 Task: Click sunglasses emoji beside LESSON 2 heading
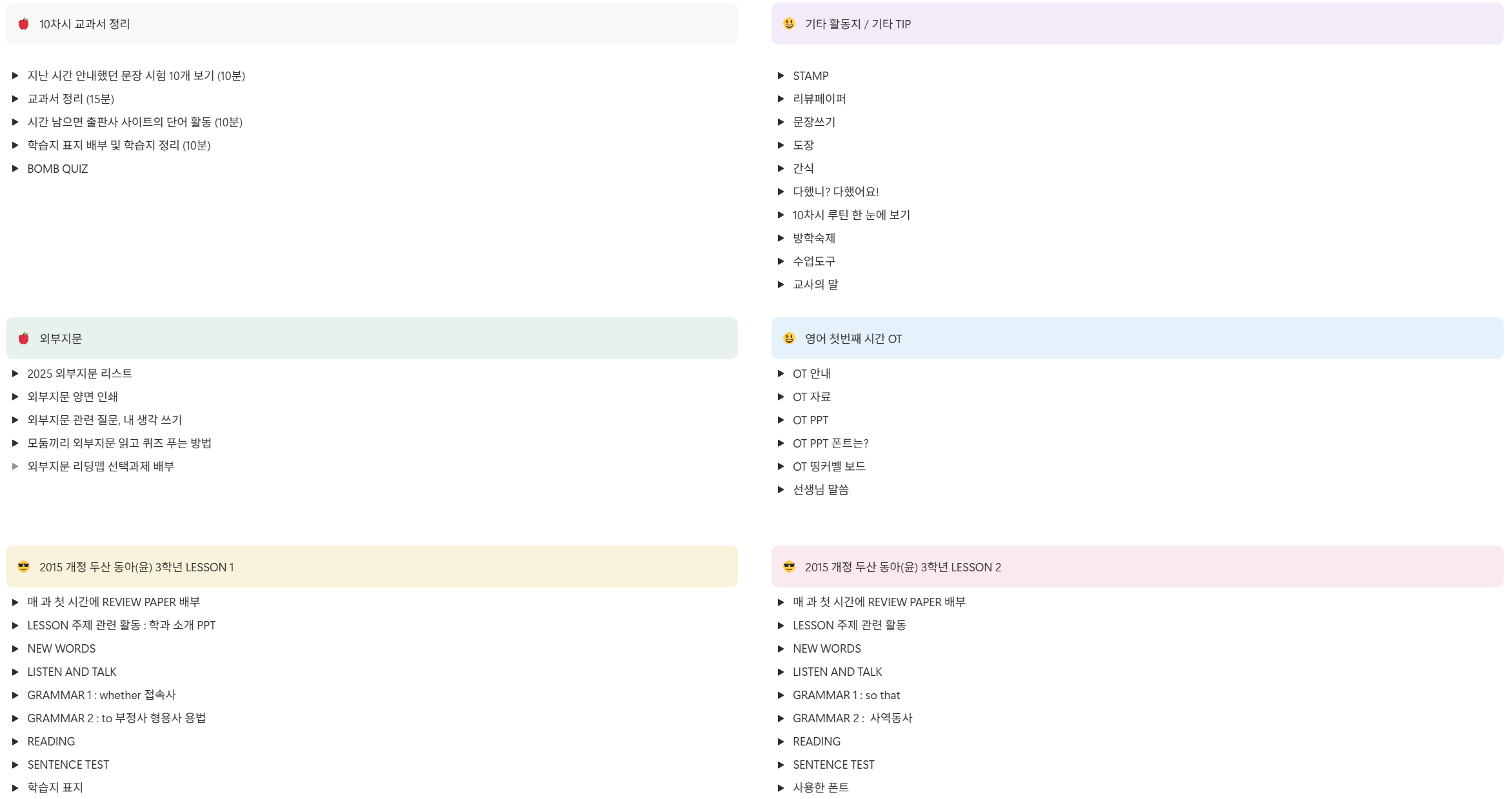point(789,567)
